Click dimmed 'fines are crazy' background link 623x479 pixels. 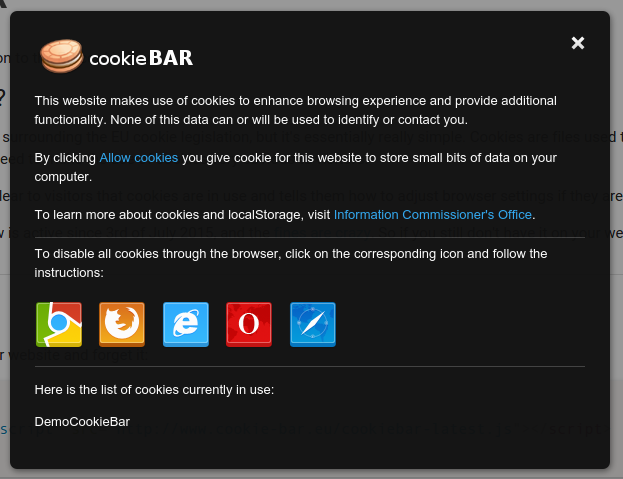(x=324, y=232)
